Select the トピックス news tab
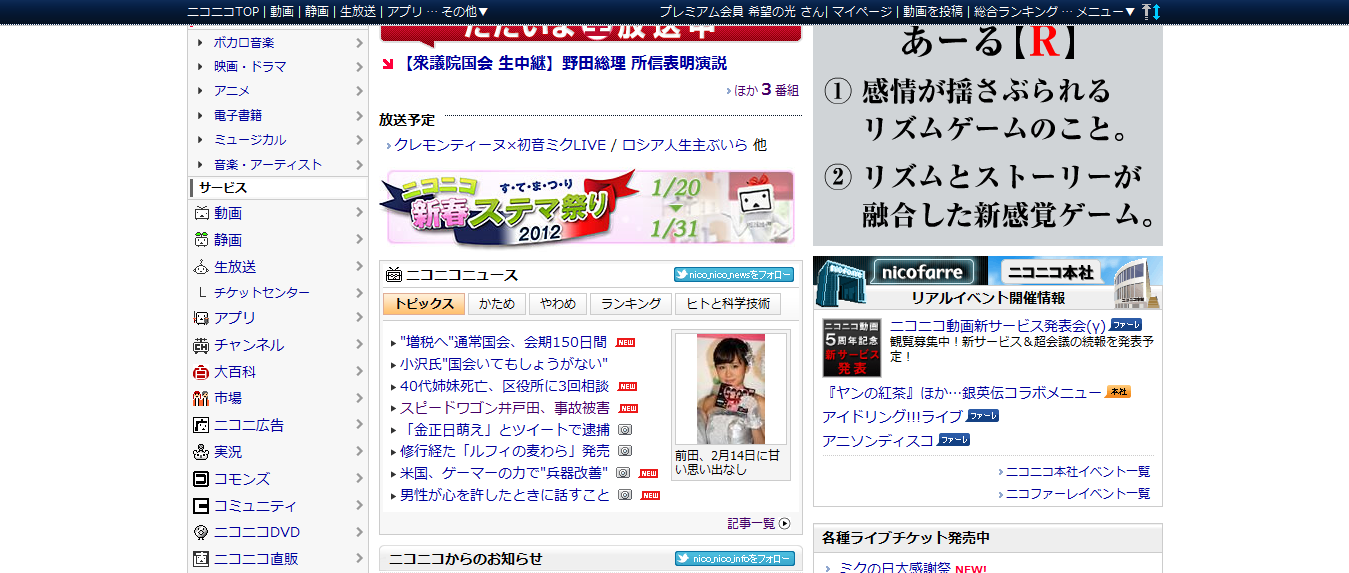The width and height of the screenshot is (1349, 573). (424, 304)
